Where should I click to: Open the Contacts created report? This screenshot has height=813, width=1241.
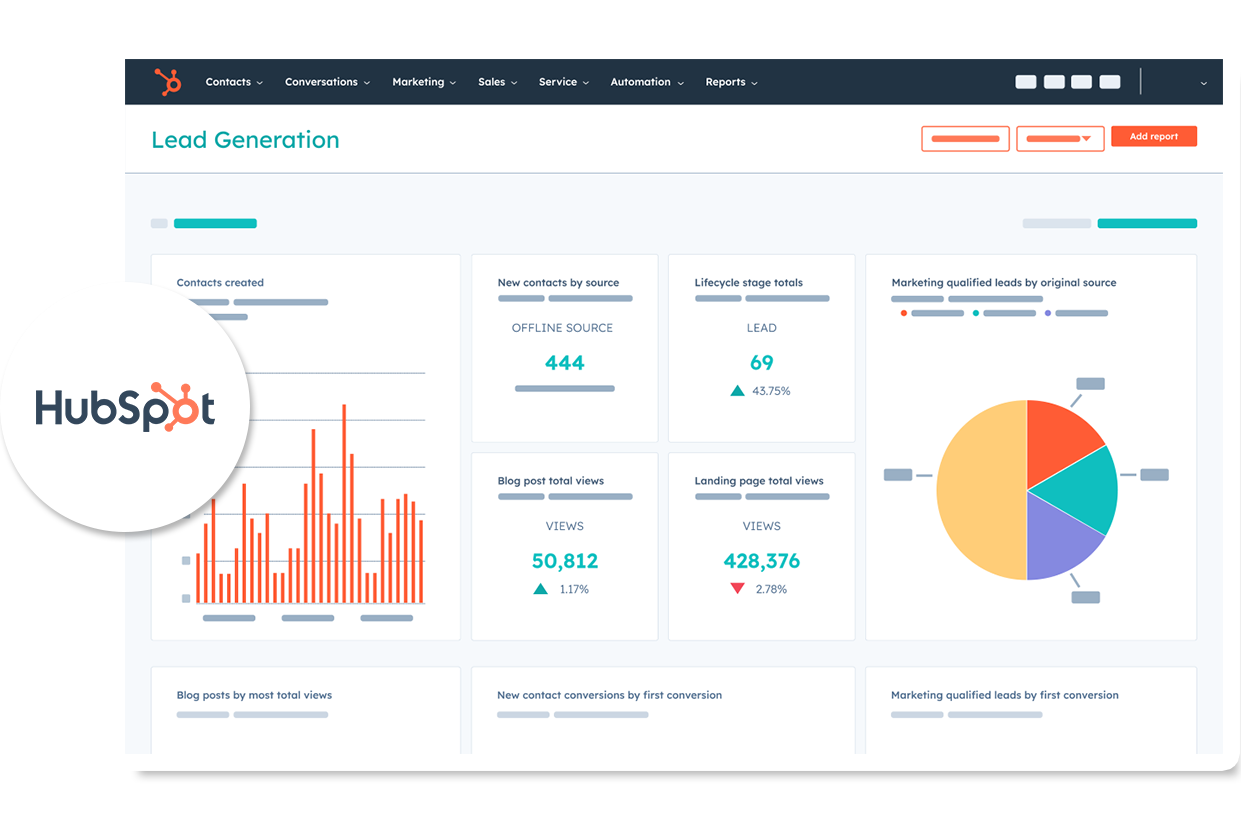[220, 283]
